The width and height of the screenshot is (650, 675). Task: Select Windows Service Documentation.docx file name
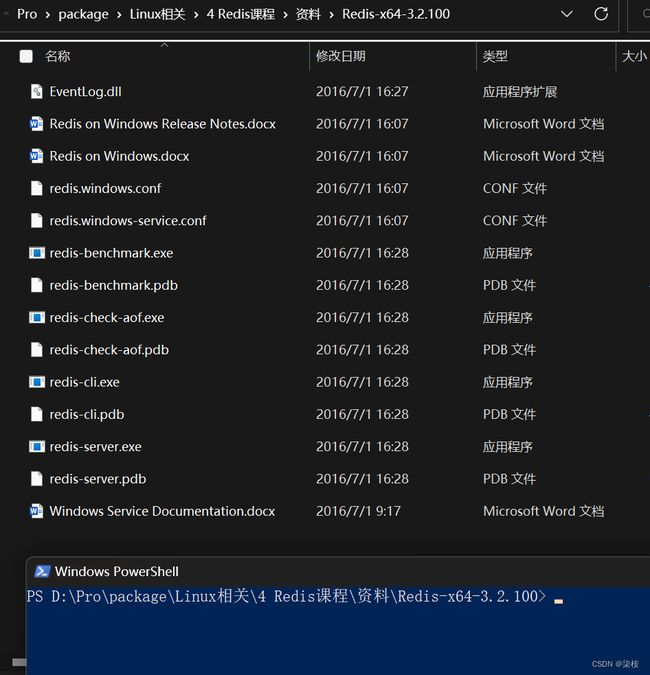162,511
